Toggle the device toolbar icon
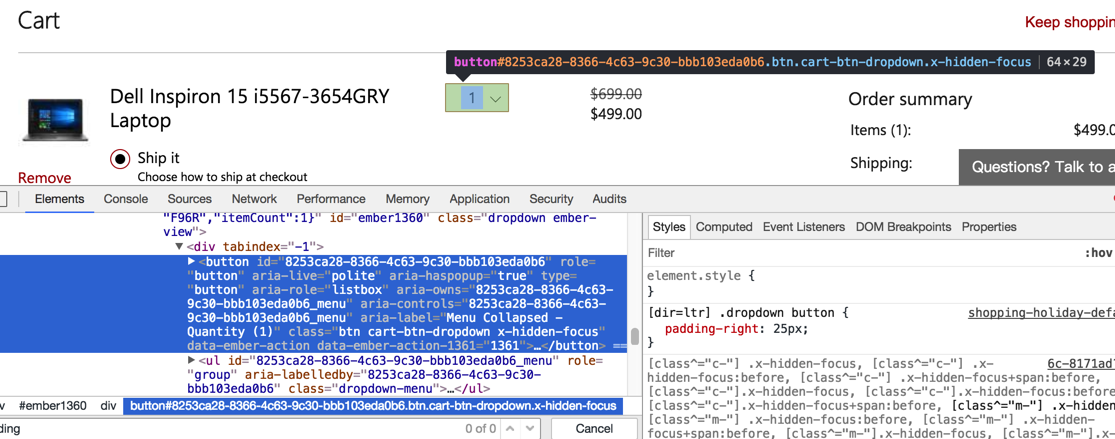 3,199
